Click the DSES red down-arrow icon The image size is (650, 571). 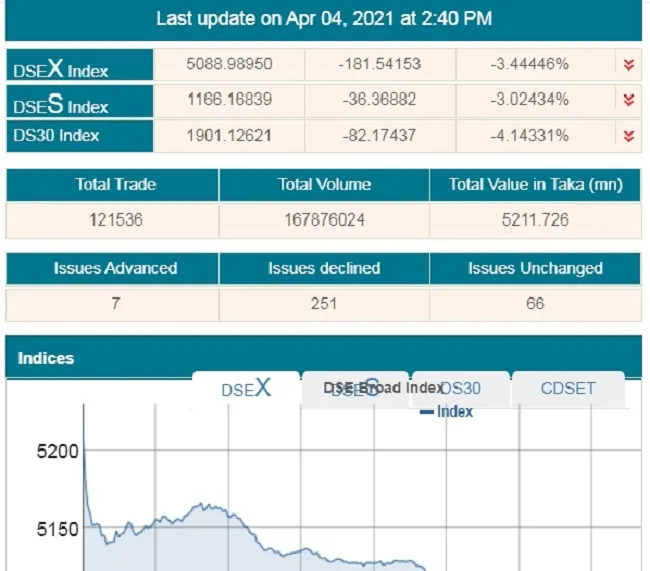pos(628,100)
